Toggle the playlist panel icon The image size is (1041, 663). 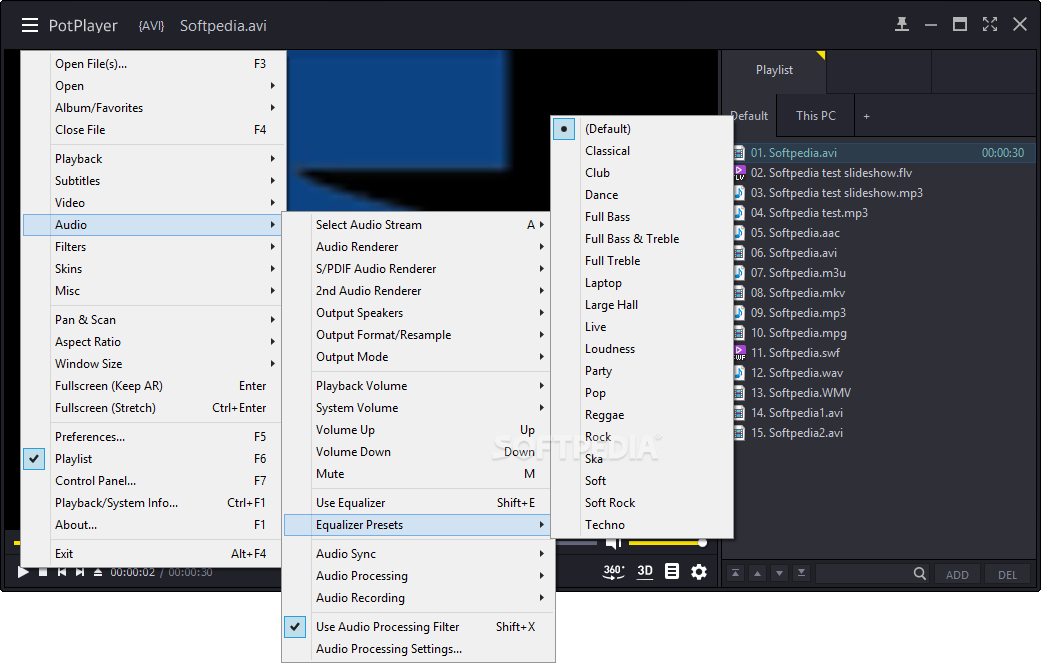672,571
